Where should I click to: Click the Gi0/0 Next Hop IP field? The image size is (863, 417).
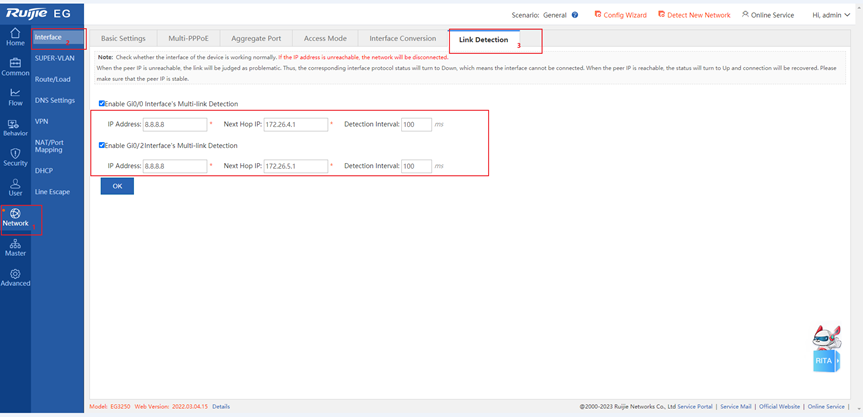[295, 125]
